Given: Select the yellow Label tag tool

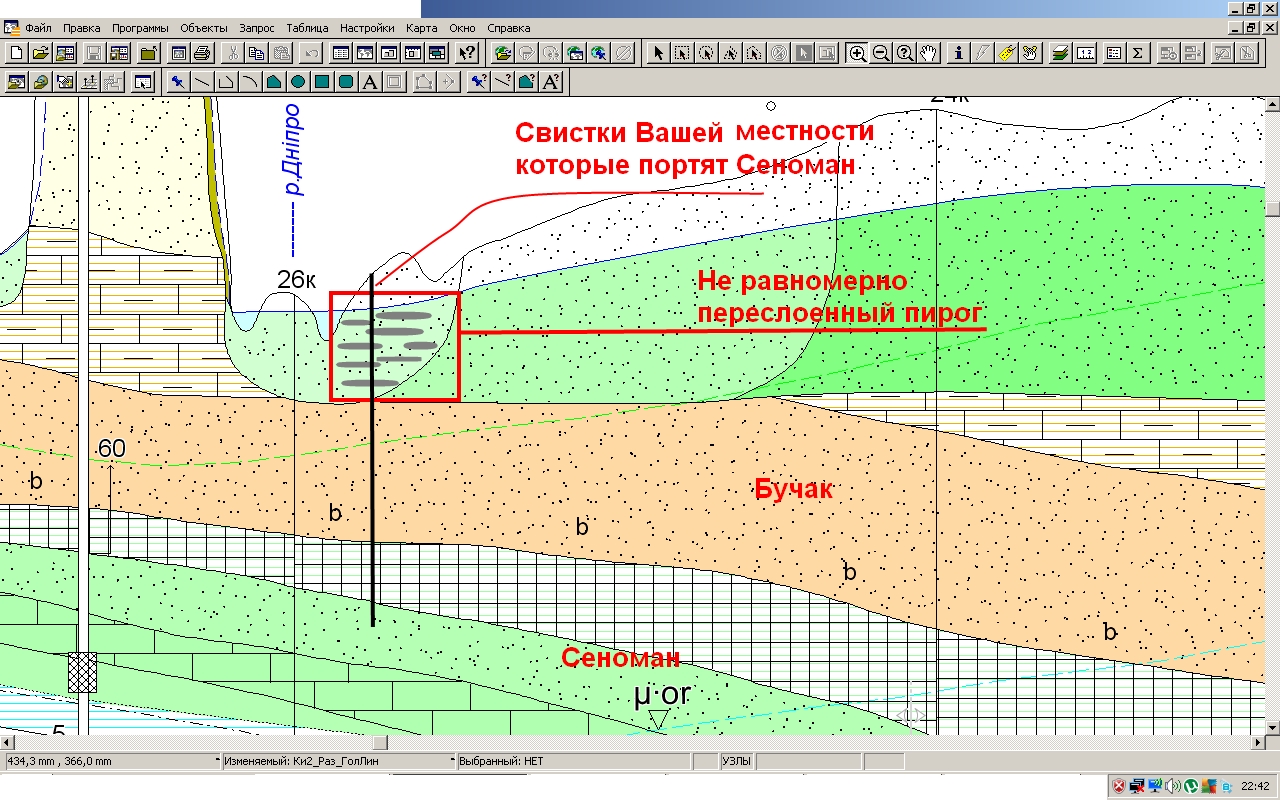Looking at the screenshot, I should tap(1007, 53).
